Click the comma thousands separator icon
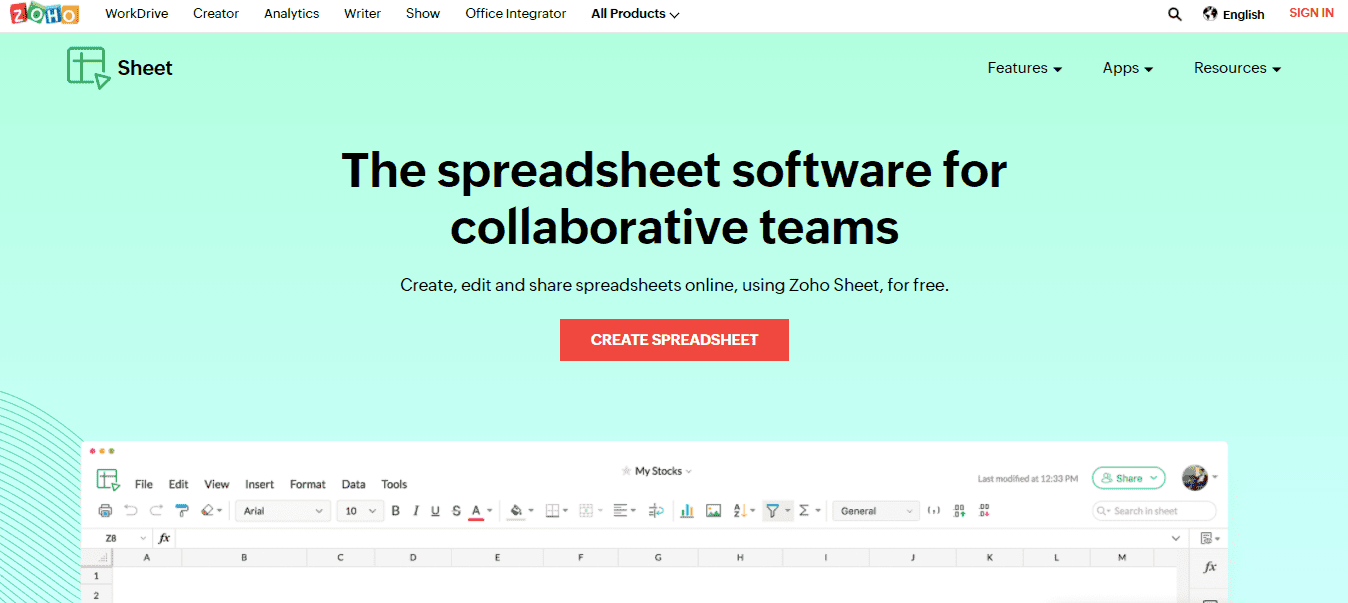This screenshot has height=603, width=1348. (x=933, y=511)
